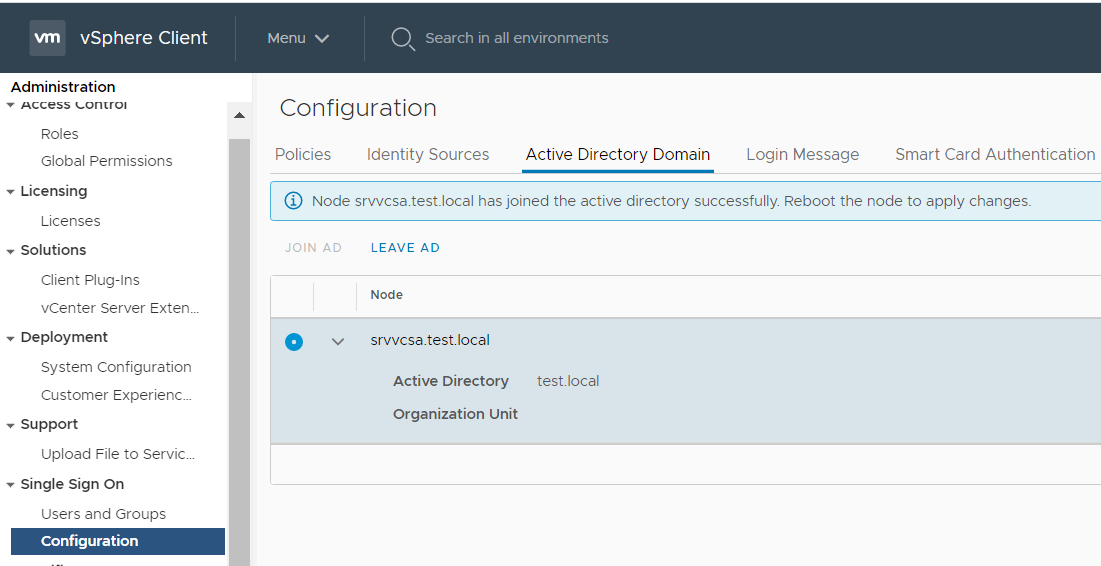Collapse the srvvcsa.test.local row details chevron
This screenshot has height=566, width=1101.
click(x=338, y=342)
